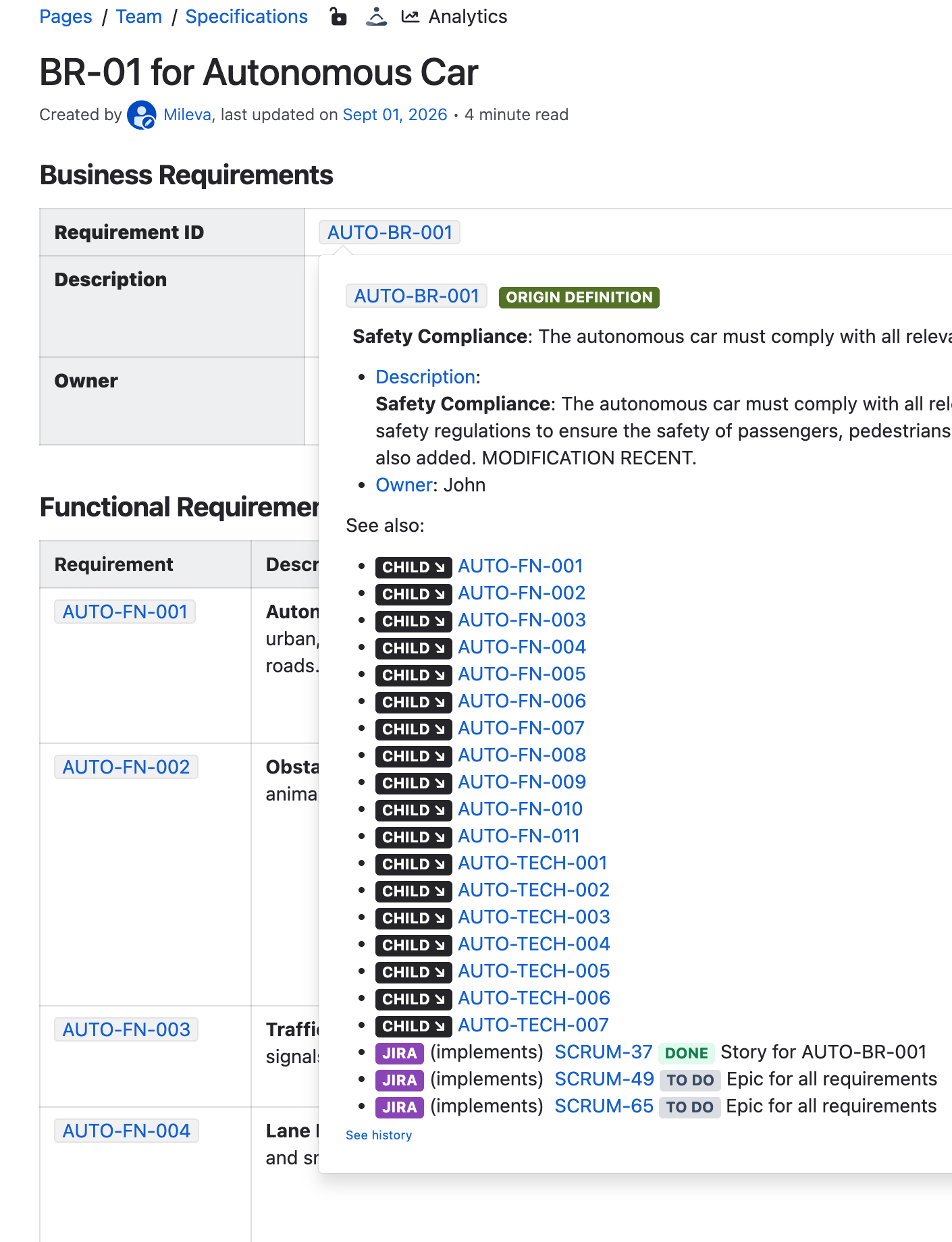Open AUTO-FN-003 from See also list
The image size is (952, 1242).
pos(521,620)
